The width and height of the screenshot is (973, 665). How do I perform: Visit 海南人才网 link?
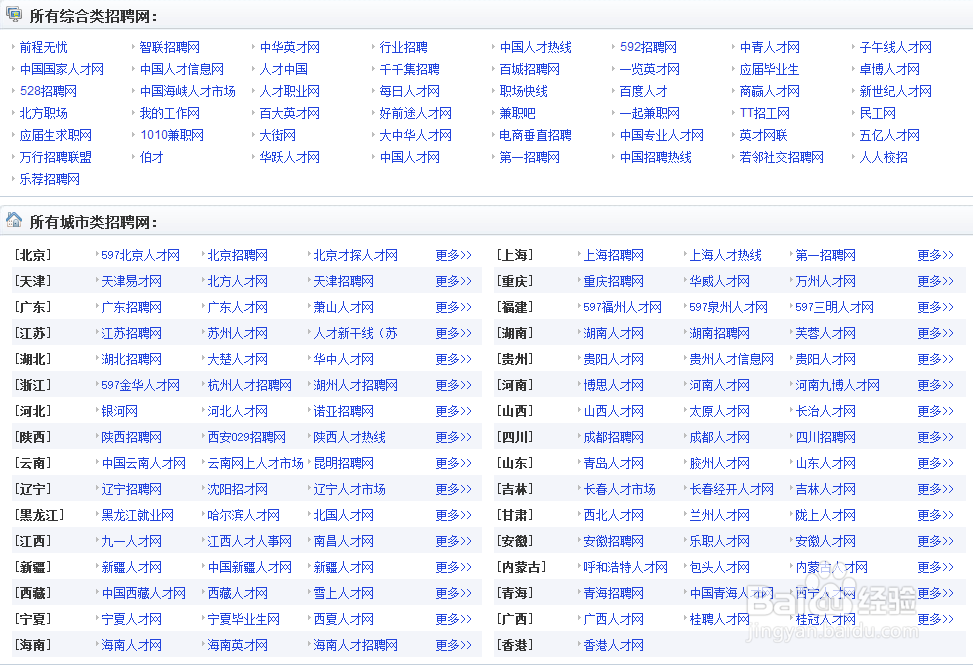tap(130, 645)
